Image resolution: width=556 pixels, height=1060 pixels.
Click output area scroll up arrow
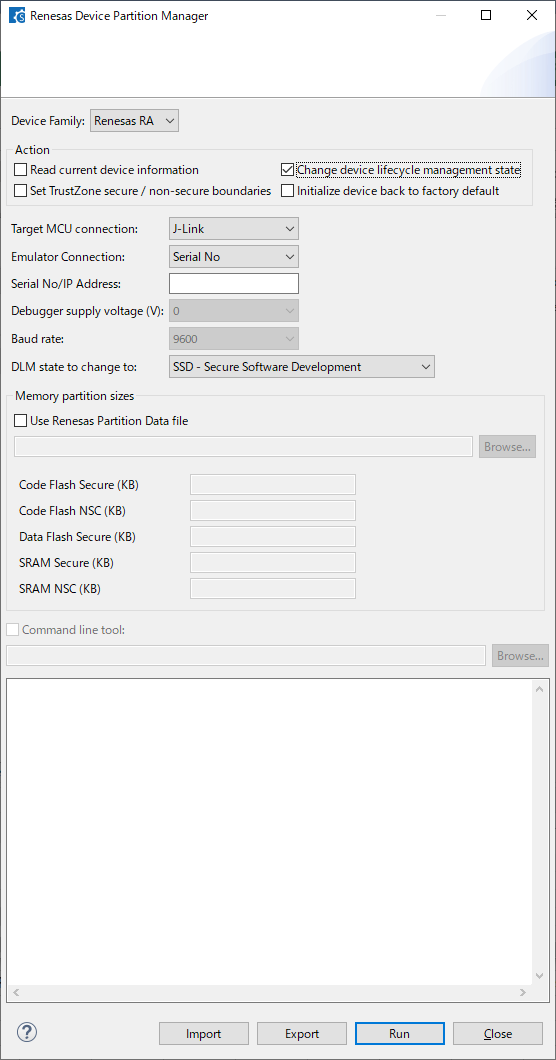(539, 690)
